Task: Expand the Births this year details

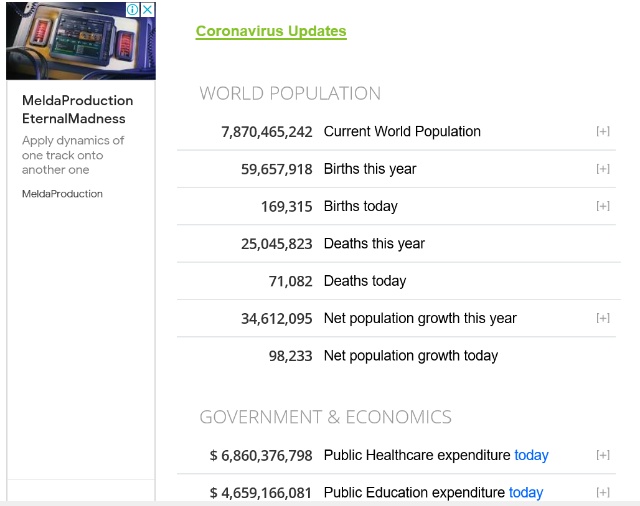Action: [x=602, y=169]
